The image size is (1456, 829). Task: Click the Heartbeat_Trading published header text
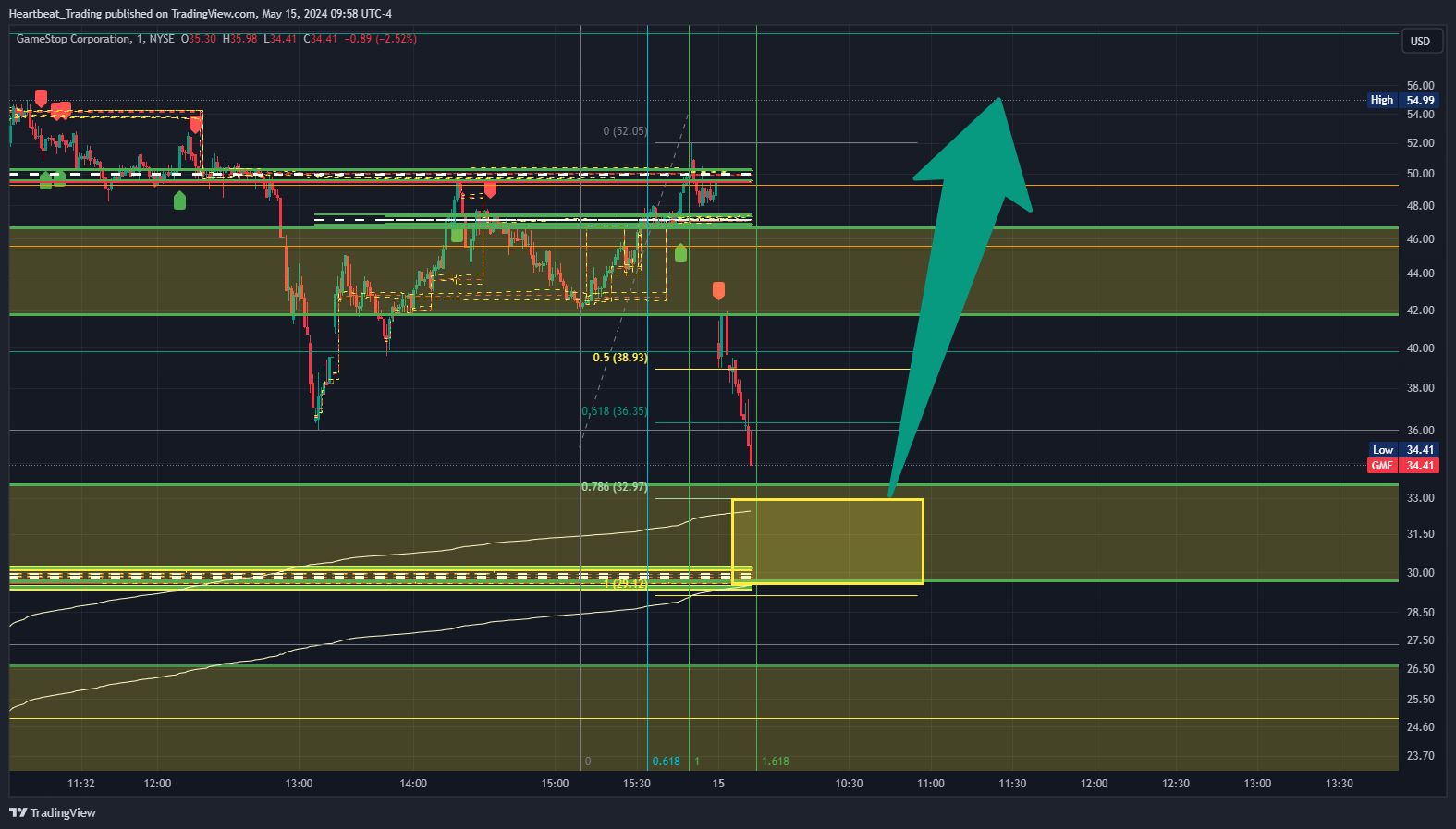click(x=200, y=13)
